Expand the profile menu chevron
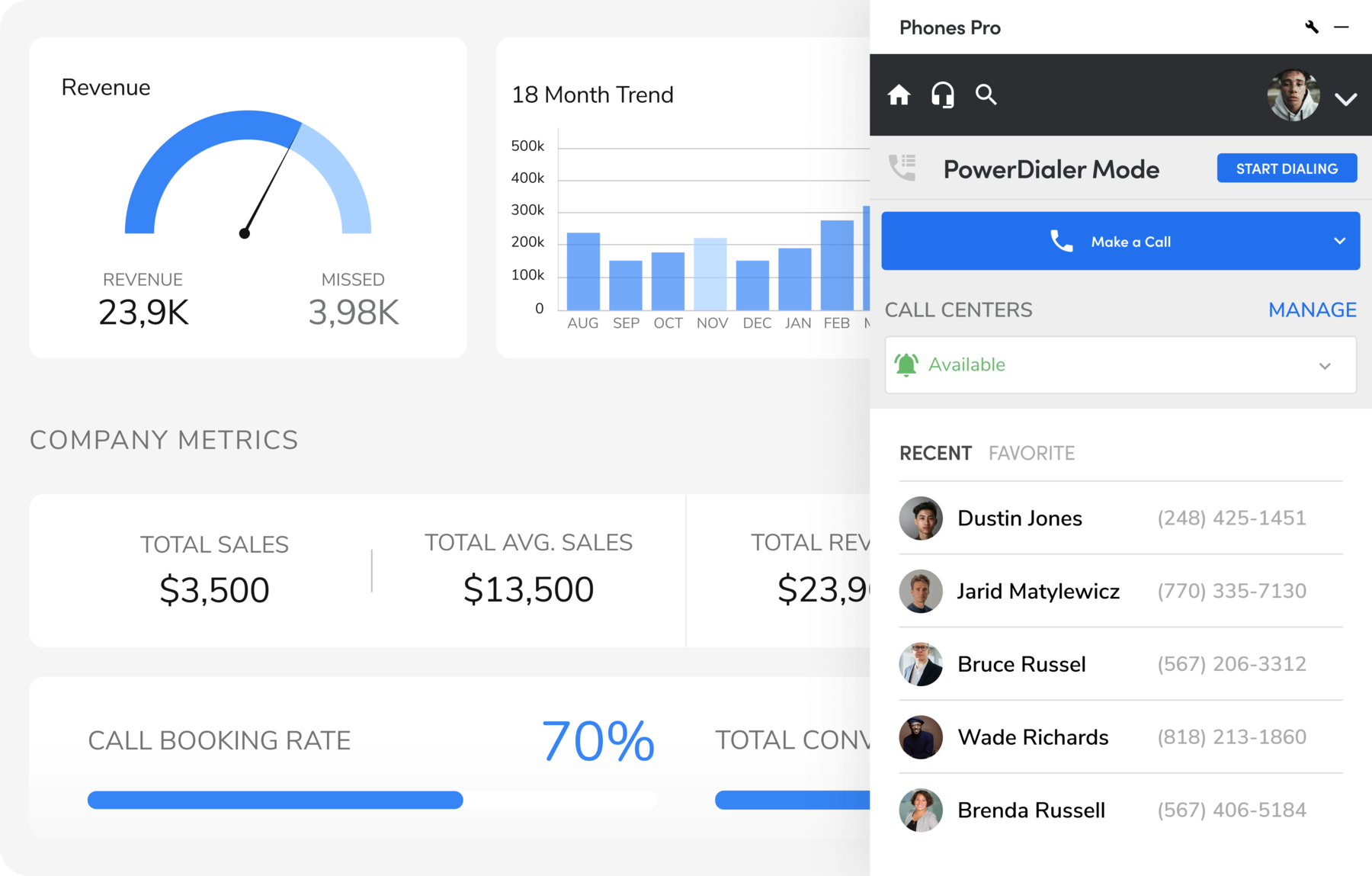This screenshot has width=1372, height=876. pyautogui.click(x=1346, y=99)
